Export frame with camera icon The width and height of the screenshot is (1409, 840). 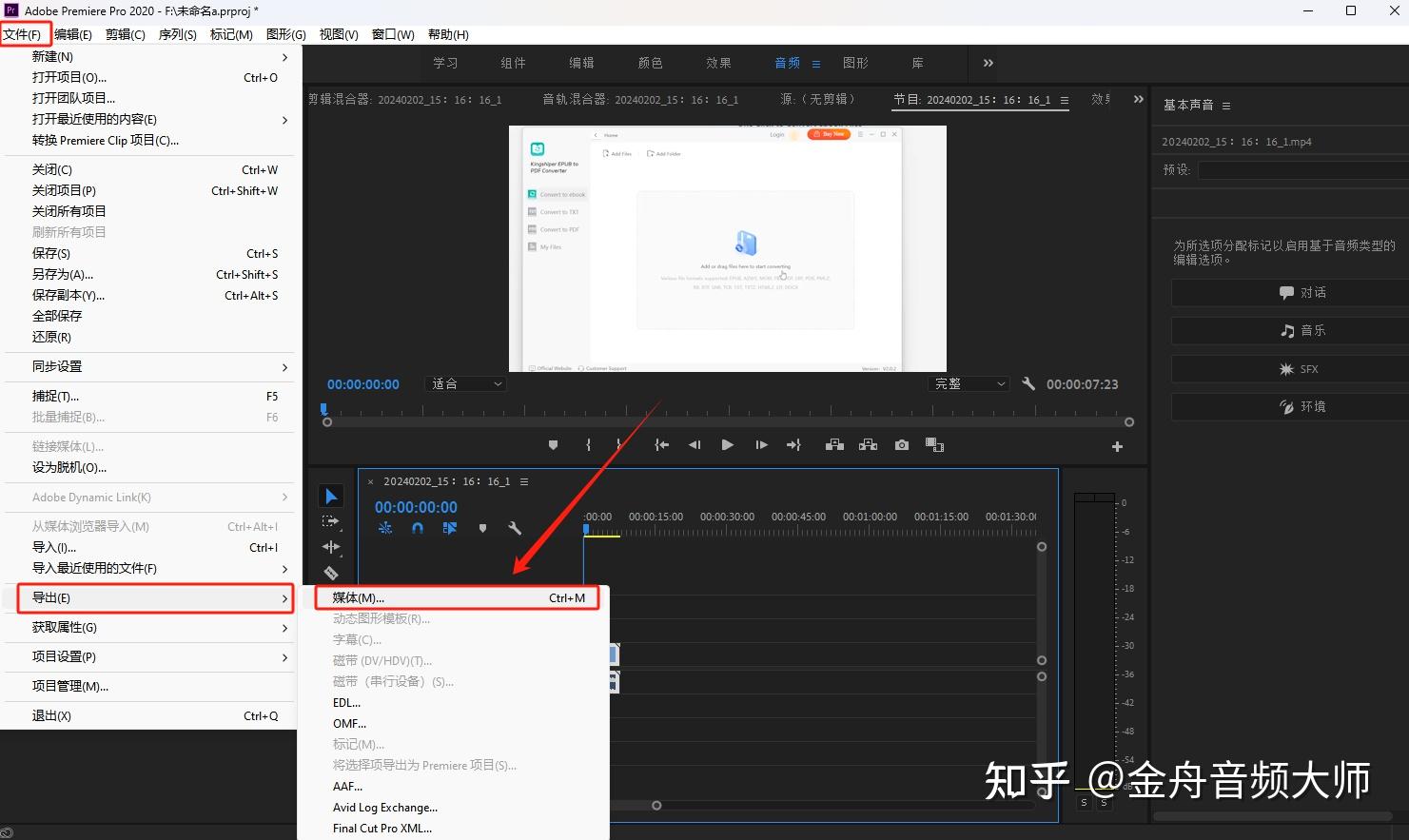[902, 445]
